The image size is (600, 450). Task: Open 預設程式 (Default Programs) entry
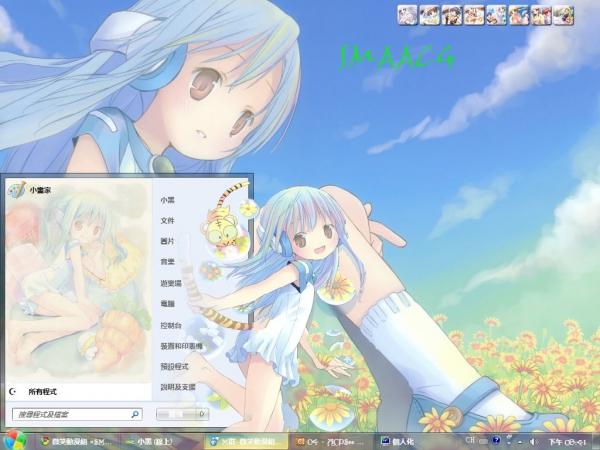point(174,367)
